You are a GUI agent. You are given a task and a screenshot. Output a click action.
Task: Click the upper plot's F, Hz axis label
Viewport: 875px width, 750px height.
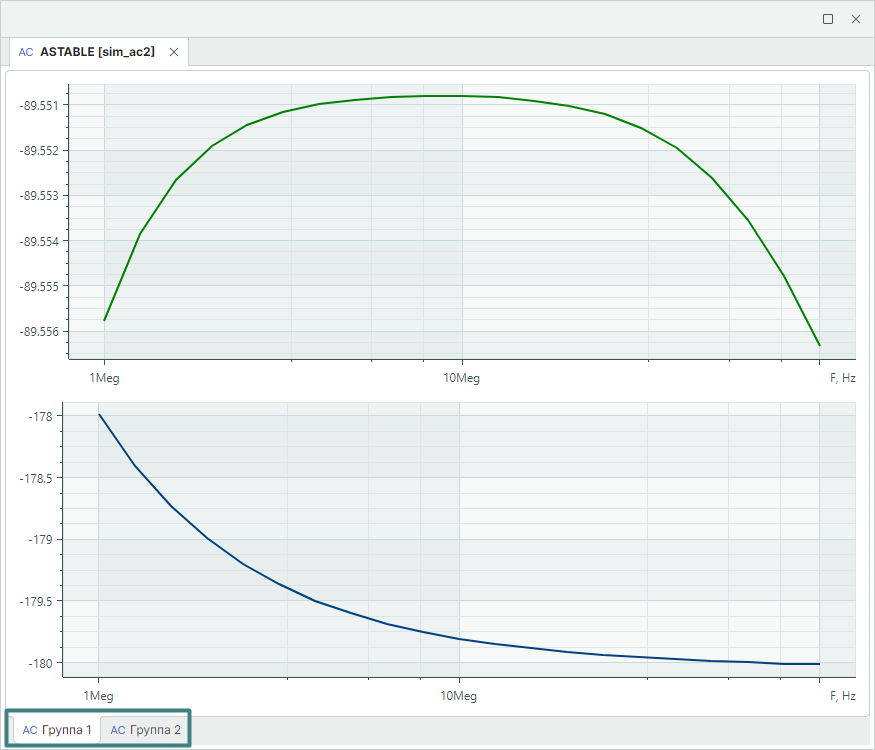[x=842, y=378]
